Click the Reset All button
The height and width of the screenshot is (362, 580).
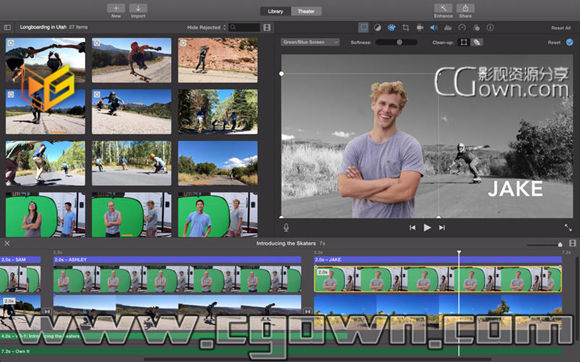click(561, 28)
